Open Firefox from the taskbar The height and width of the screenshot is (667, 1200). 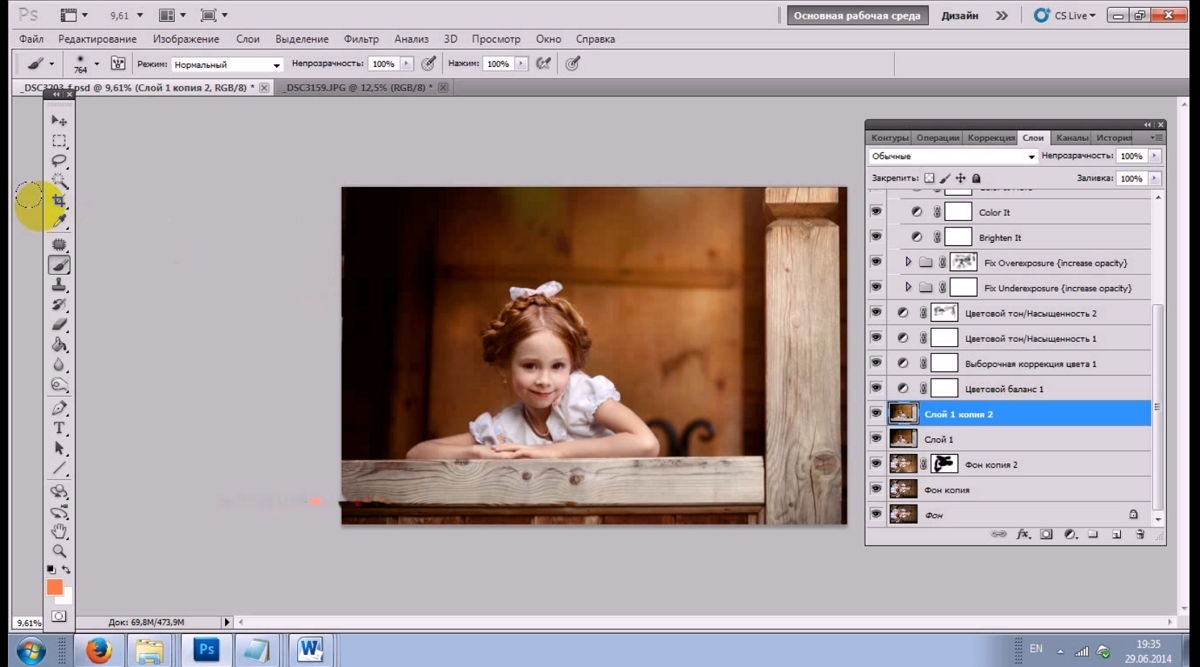click(x=98, y=649)
